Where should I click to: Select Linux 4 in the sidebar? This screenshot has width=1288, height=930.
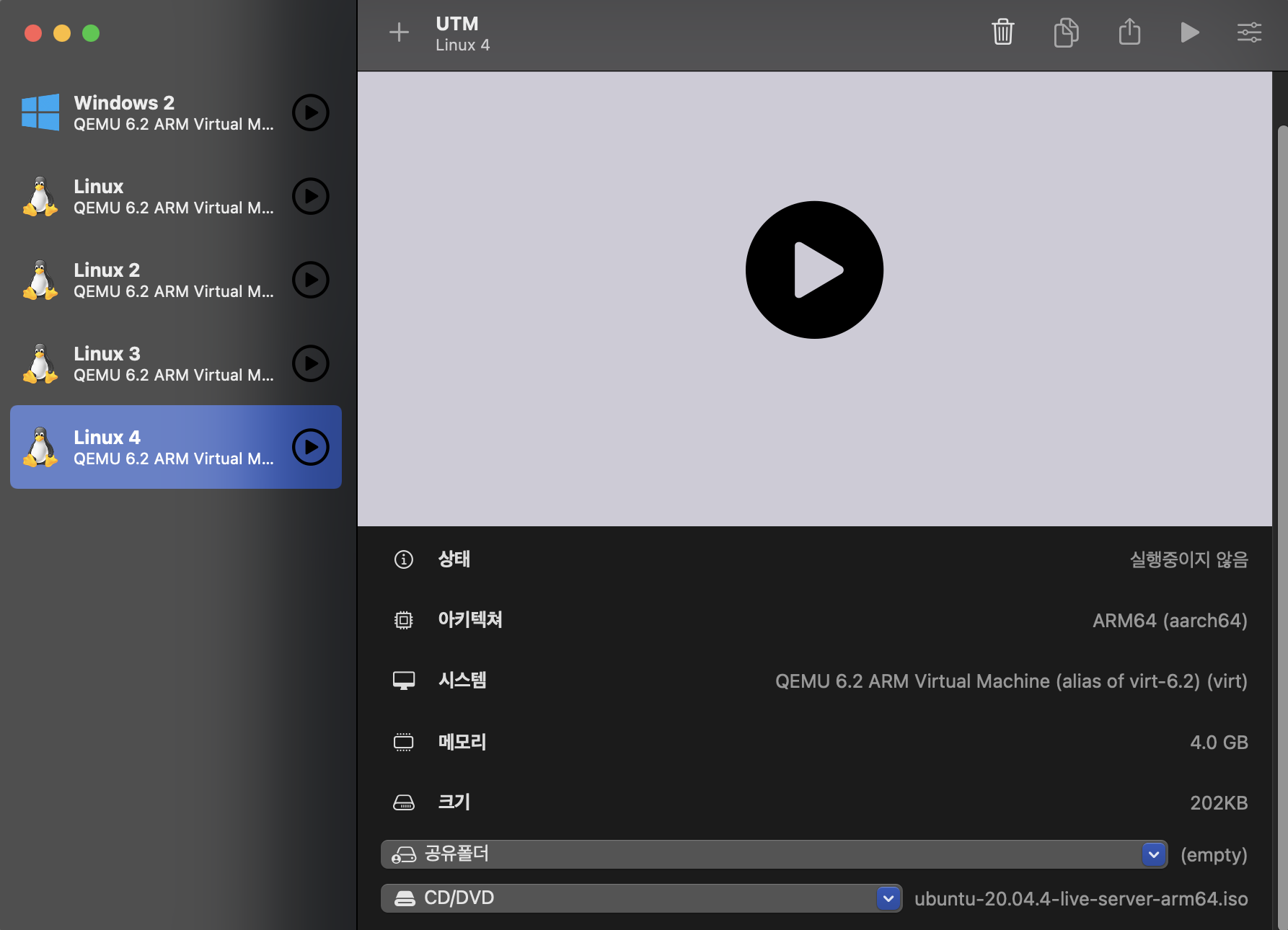(176, 447)
